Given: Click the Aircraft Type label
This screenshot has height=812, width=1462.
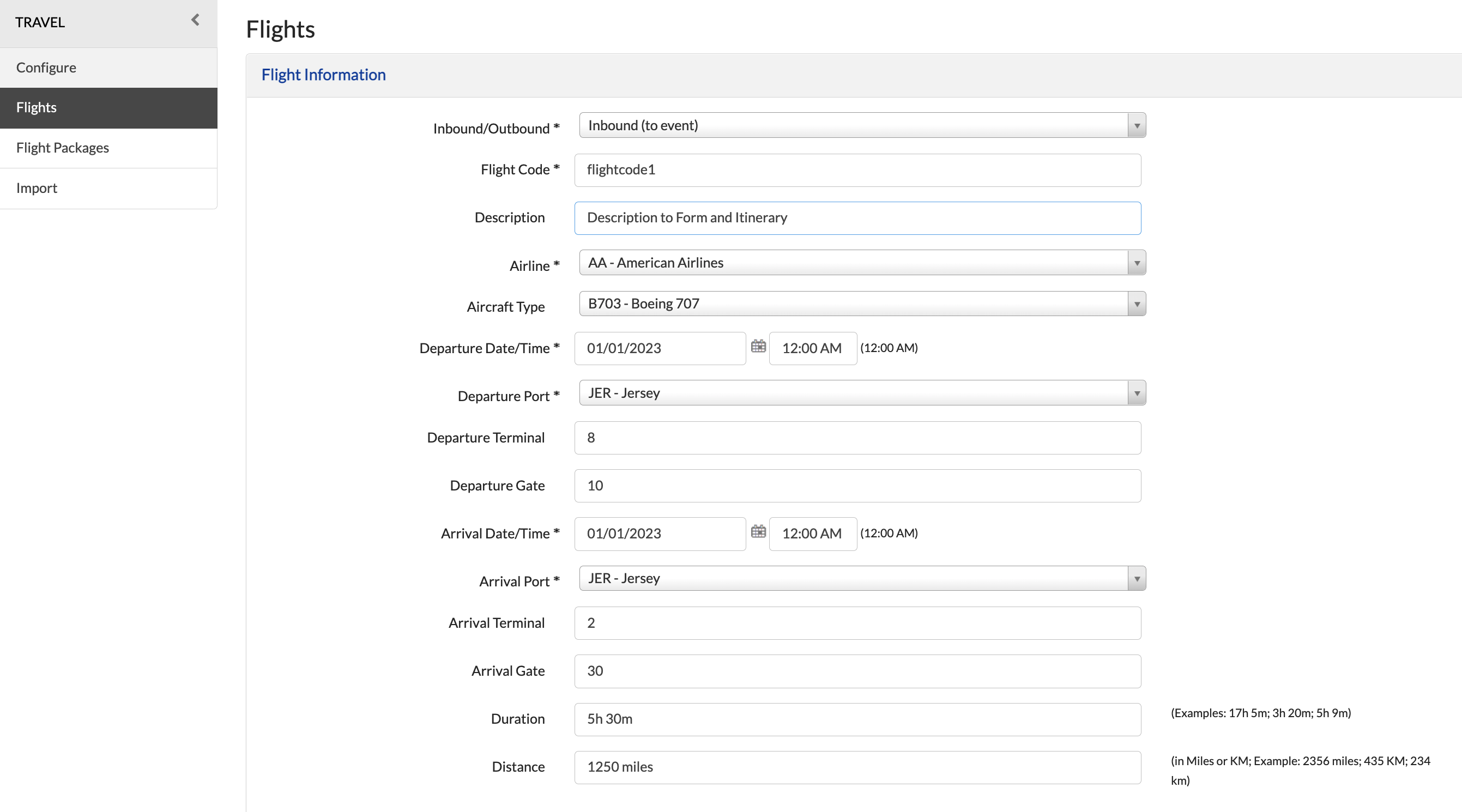Looking at the screenshot, I should point(506,307).
